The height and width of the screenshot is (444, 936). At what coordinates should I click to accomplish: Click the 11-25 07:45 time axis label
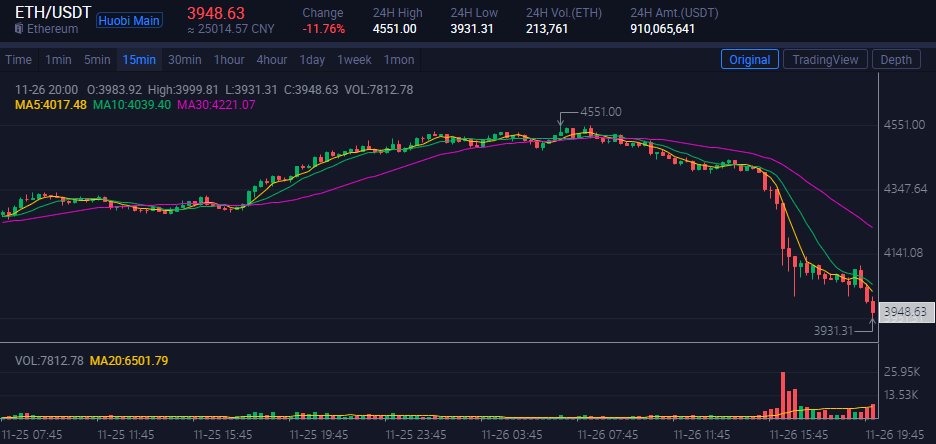tap(30, 433)
